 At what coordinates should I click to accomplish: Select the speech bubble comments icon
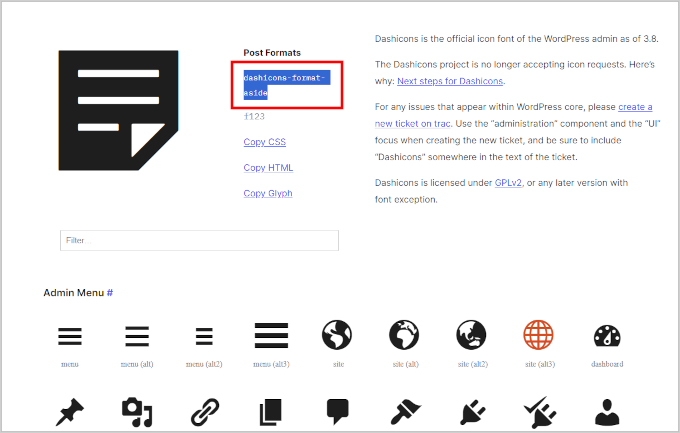pos(337,411)
